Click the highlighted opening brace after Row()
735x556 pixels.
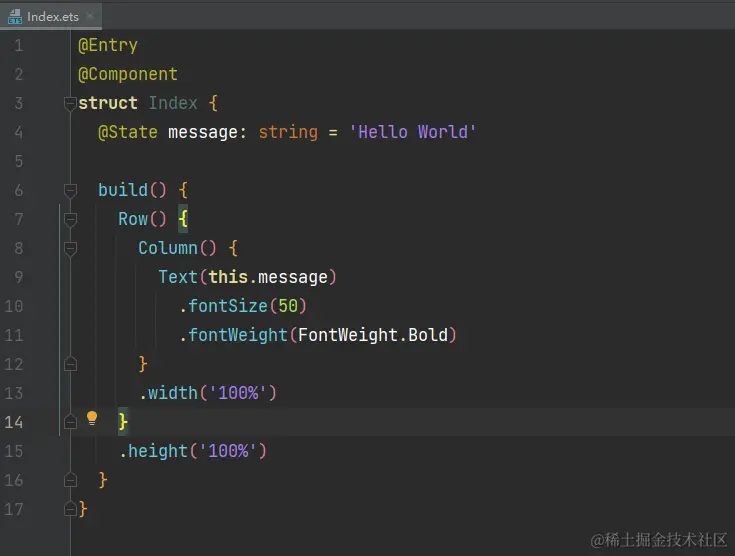coord(183,219)
